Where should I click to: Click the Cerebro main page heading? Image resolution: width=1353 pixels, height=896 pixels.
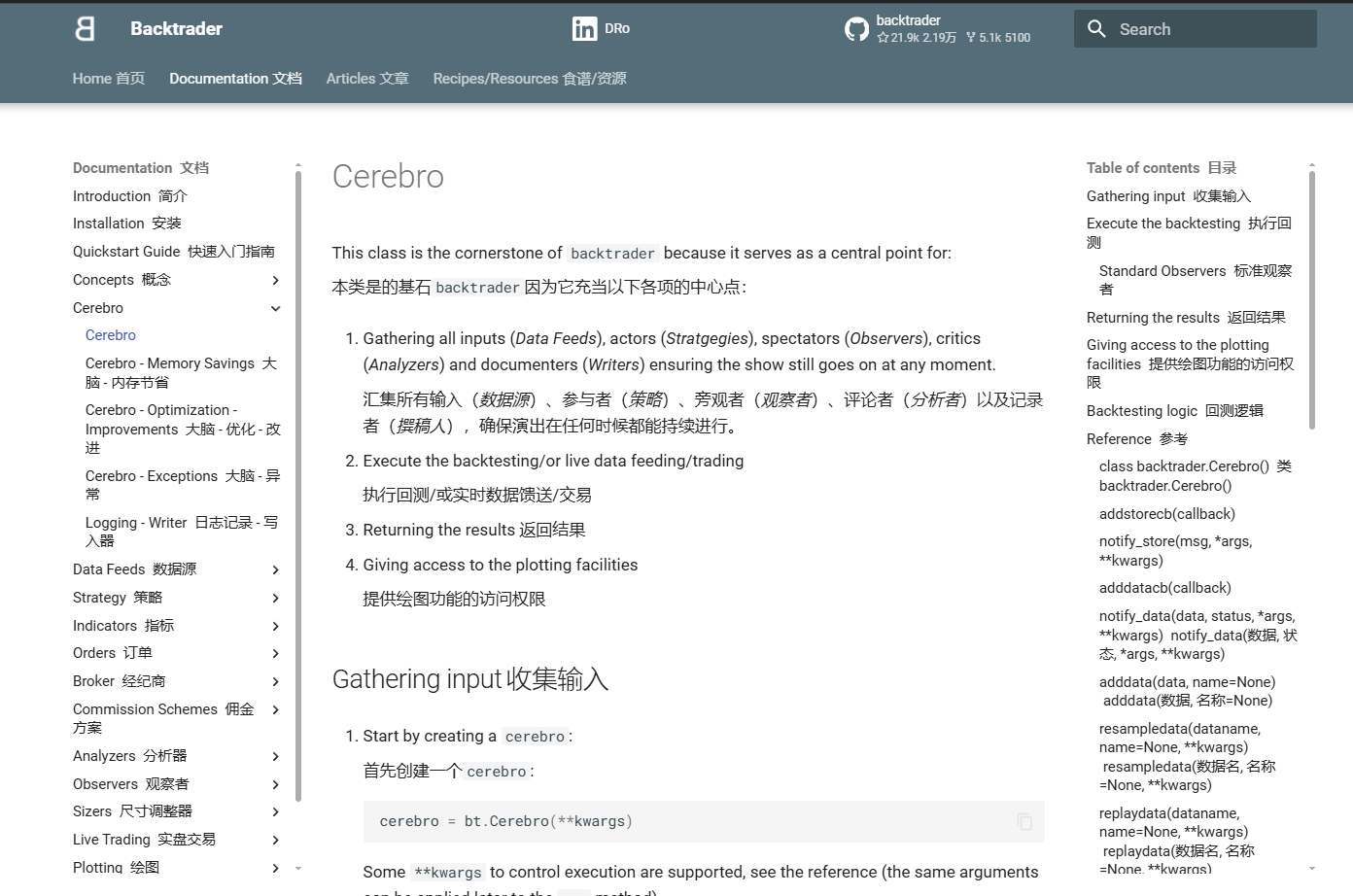[x=388, y=177]
